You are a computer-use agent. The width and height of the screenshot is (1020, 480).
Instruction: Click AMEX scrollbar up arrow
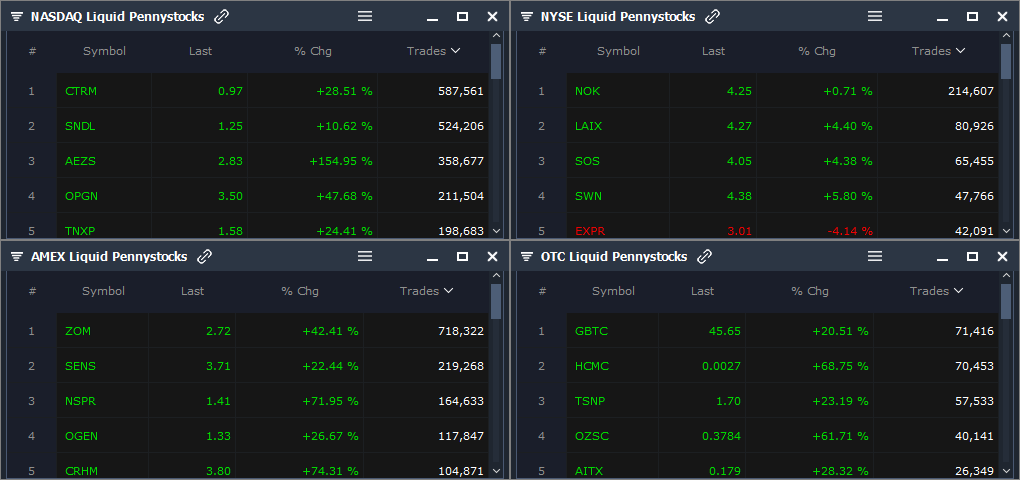pyautogui.click(x=496, y=276)
